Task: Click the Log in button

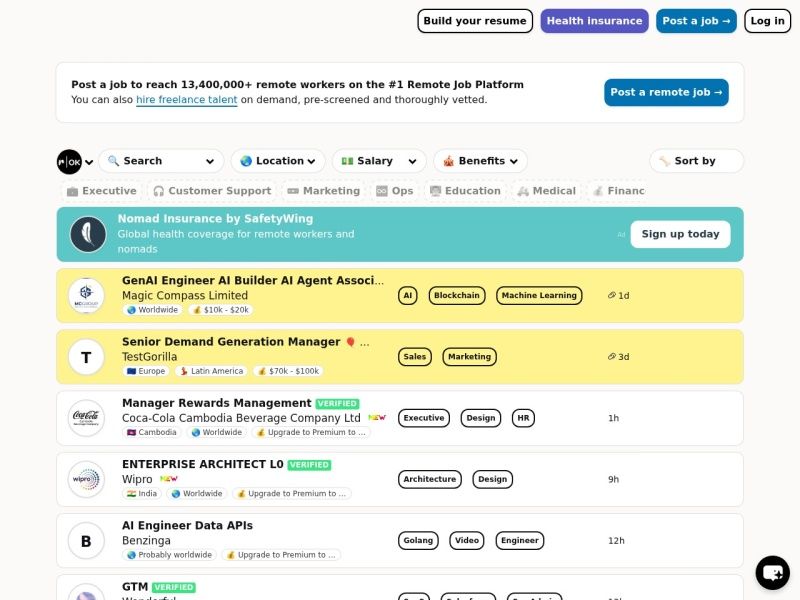Action: tap(767, 21)
